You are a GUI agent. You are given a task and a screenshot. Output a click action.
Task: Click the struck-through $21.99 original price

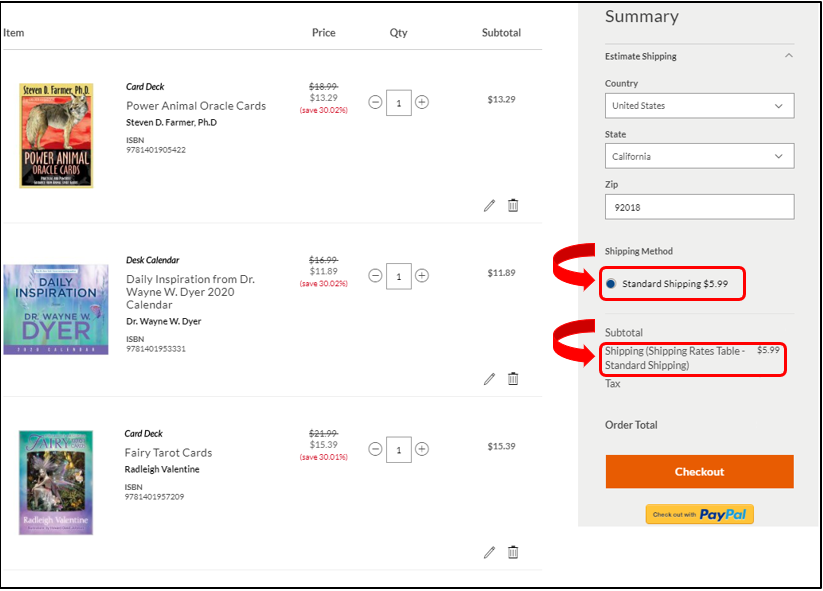pyautogui.click(x=323, y=434)
